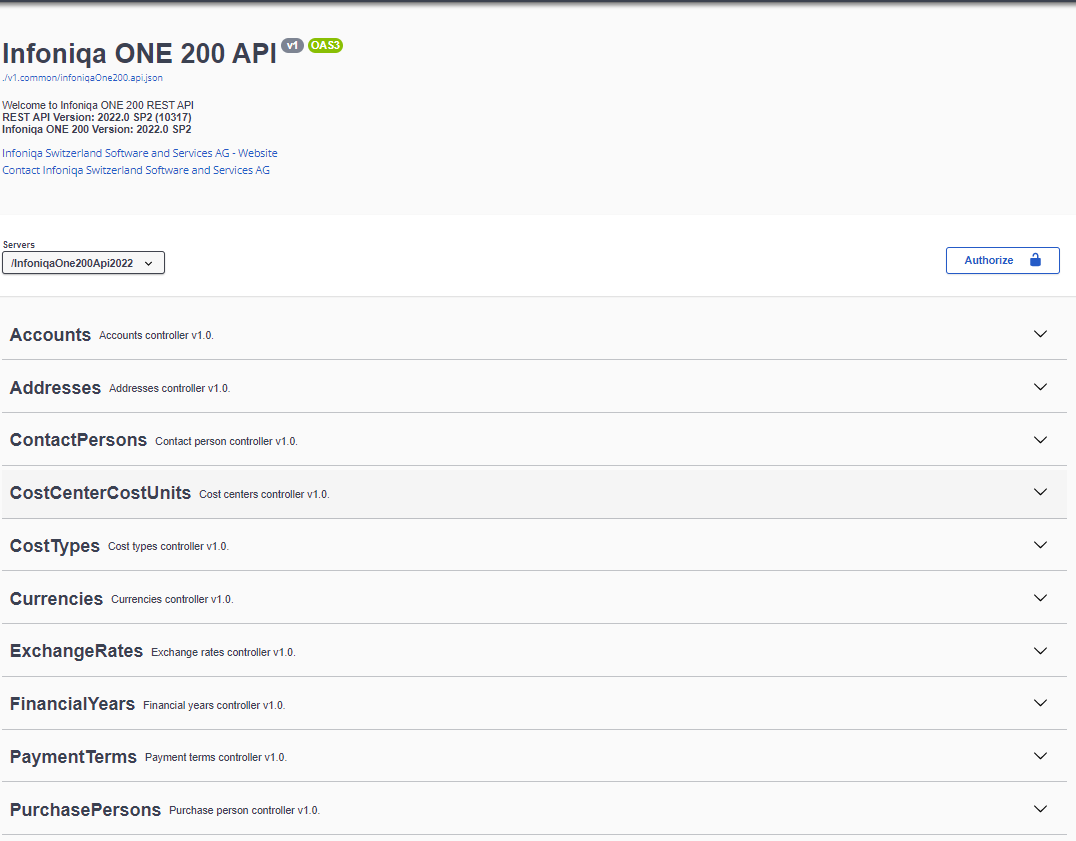Click the 'Infoniqa ONE 200 API' title
This screenshot has height=841, width=1076.
(139, 54)
